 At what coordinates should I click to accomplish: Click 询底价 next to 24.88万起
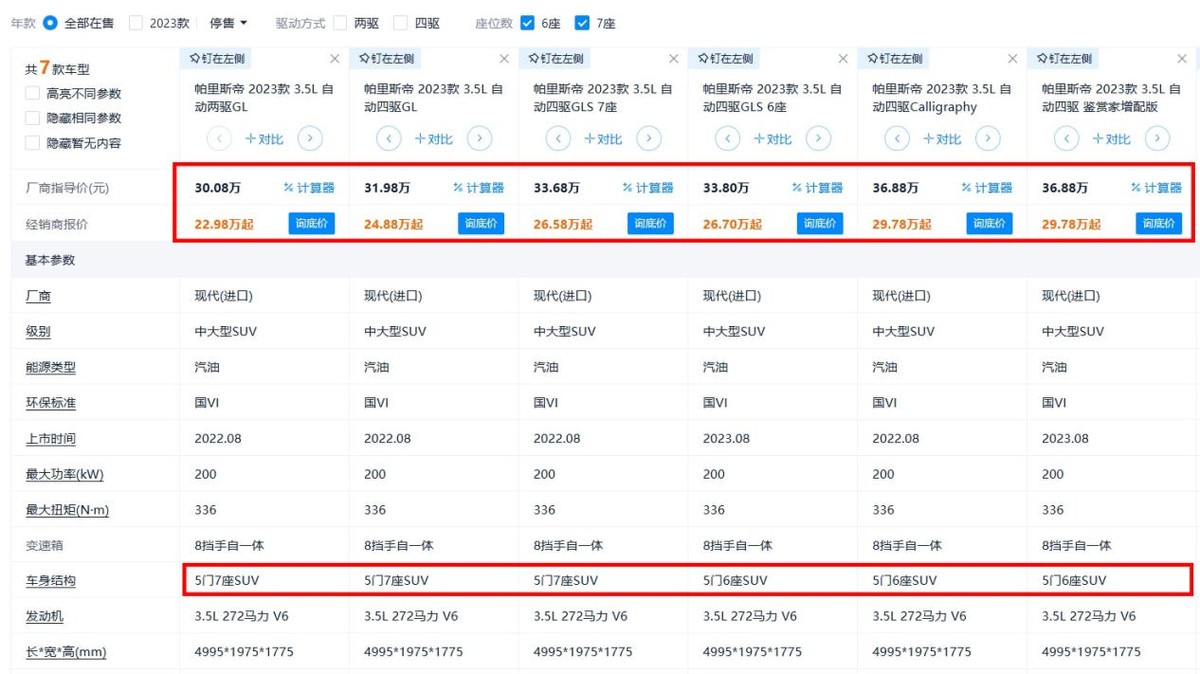[481, 224]
